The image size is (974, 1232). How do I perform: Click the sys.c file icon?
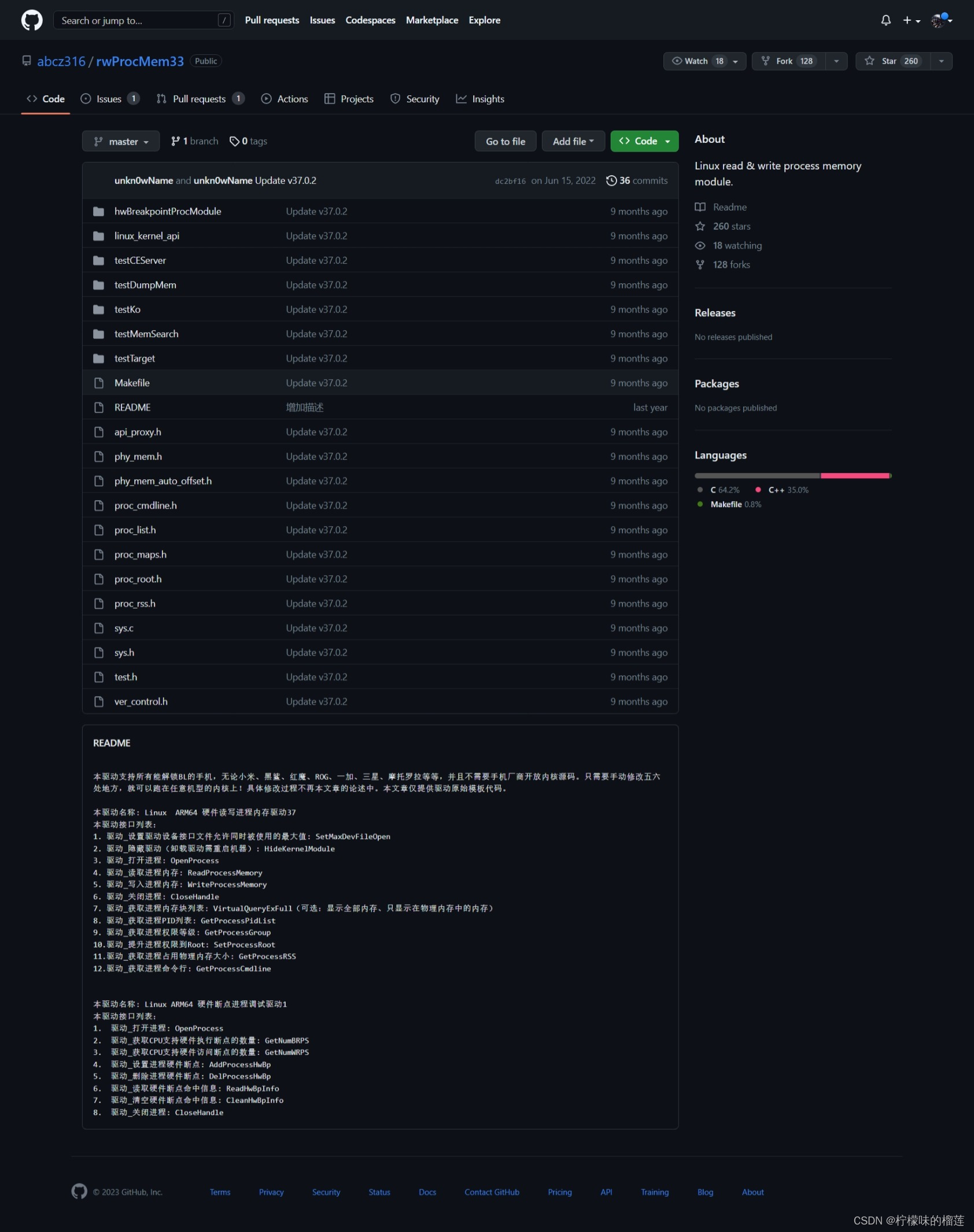pyautogui.click(x=99, y=628)
